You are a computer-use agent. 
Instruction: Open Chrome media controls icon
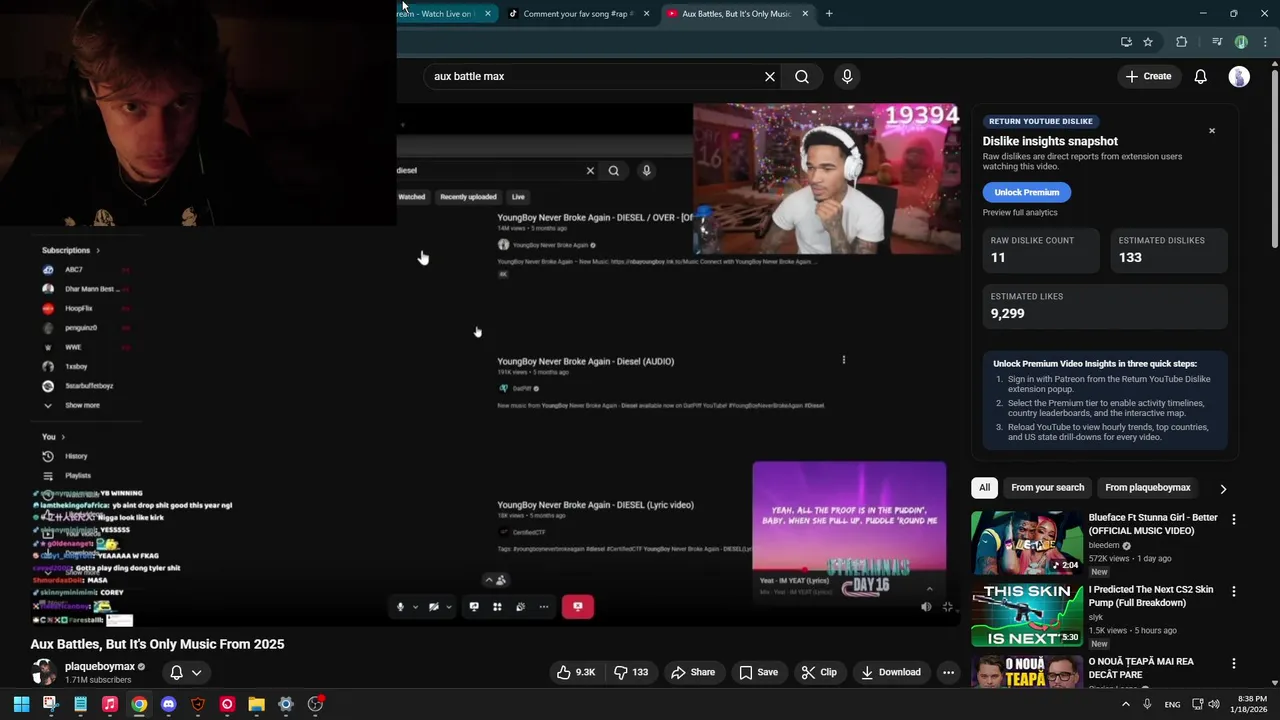(x=1217, y=42)
